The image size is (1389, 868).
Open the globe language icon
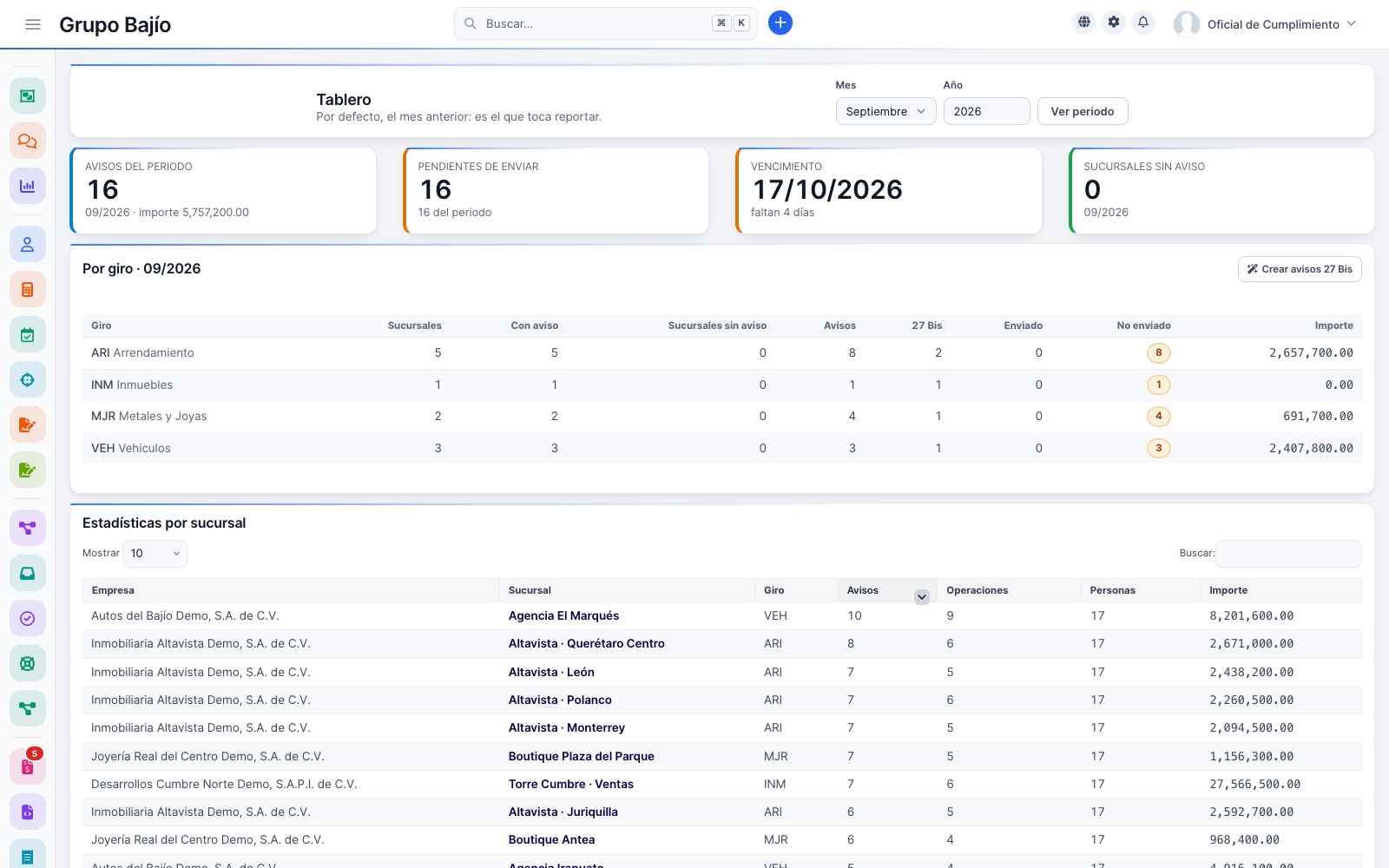pos(1084,23)
